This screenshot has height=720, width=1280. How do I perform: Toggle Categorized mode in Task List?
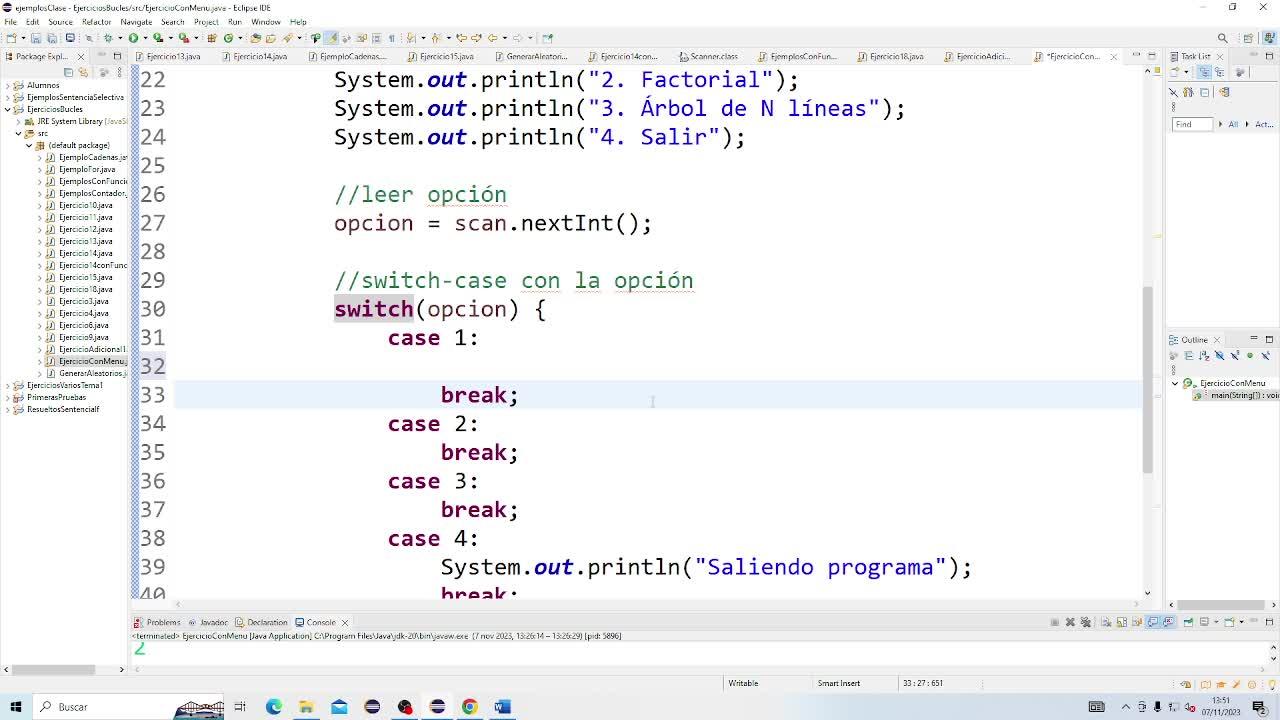click(1204, 72)
